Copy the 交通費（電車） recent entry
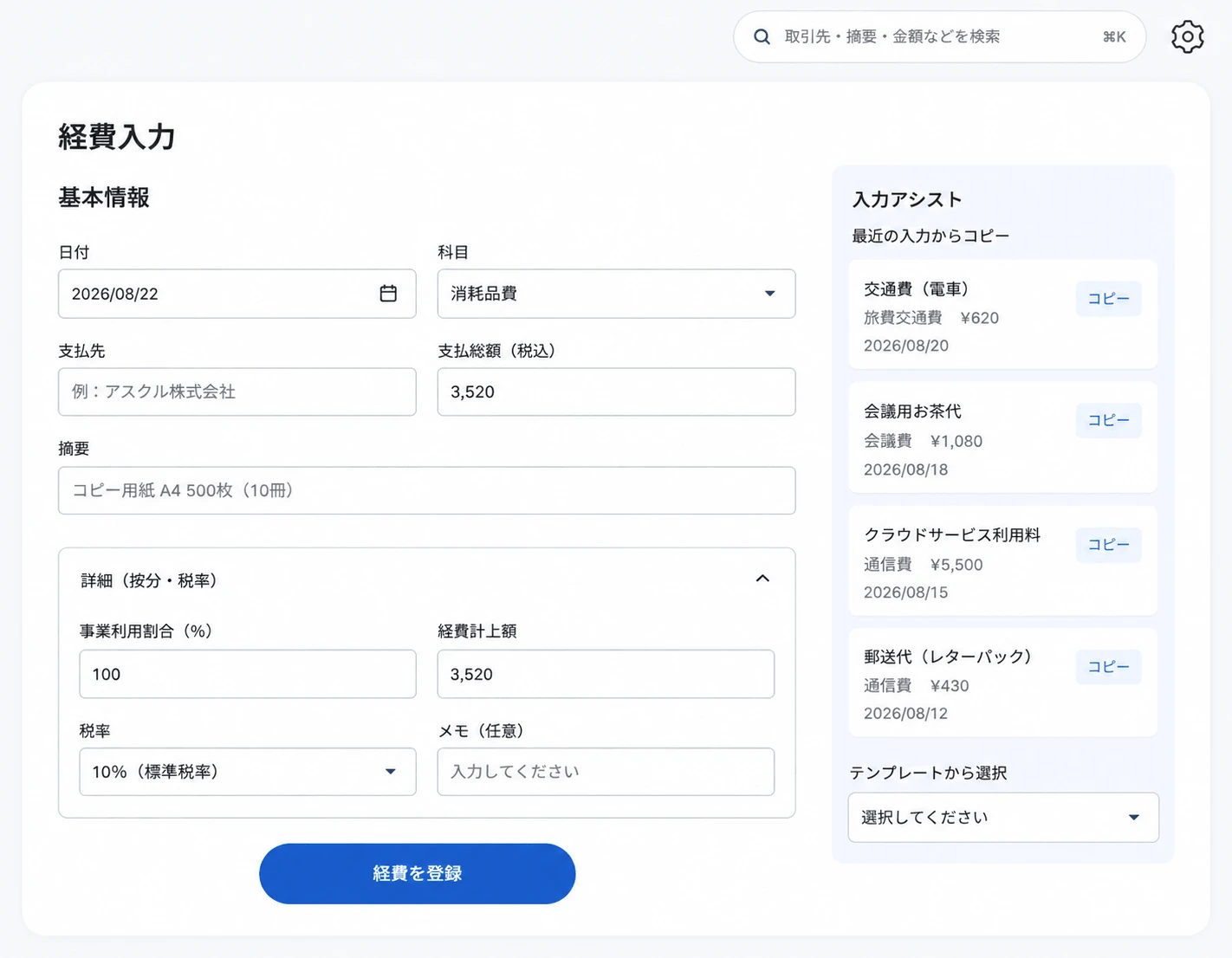 (1108, 299)
